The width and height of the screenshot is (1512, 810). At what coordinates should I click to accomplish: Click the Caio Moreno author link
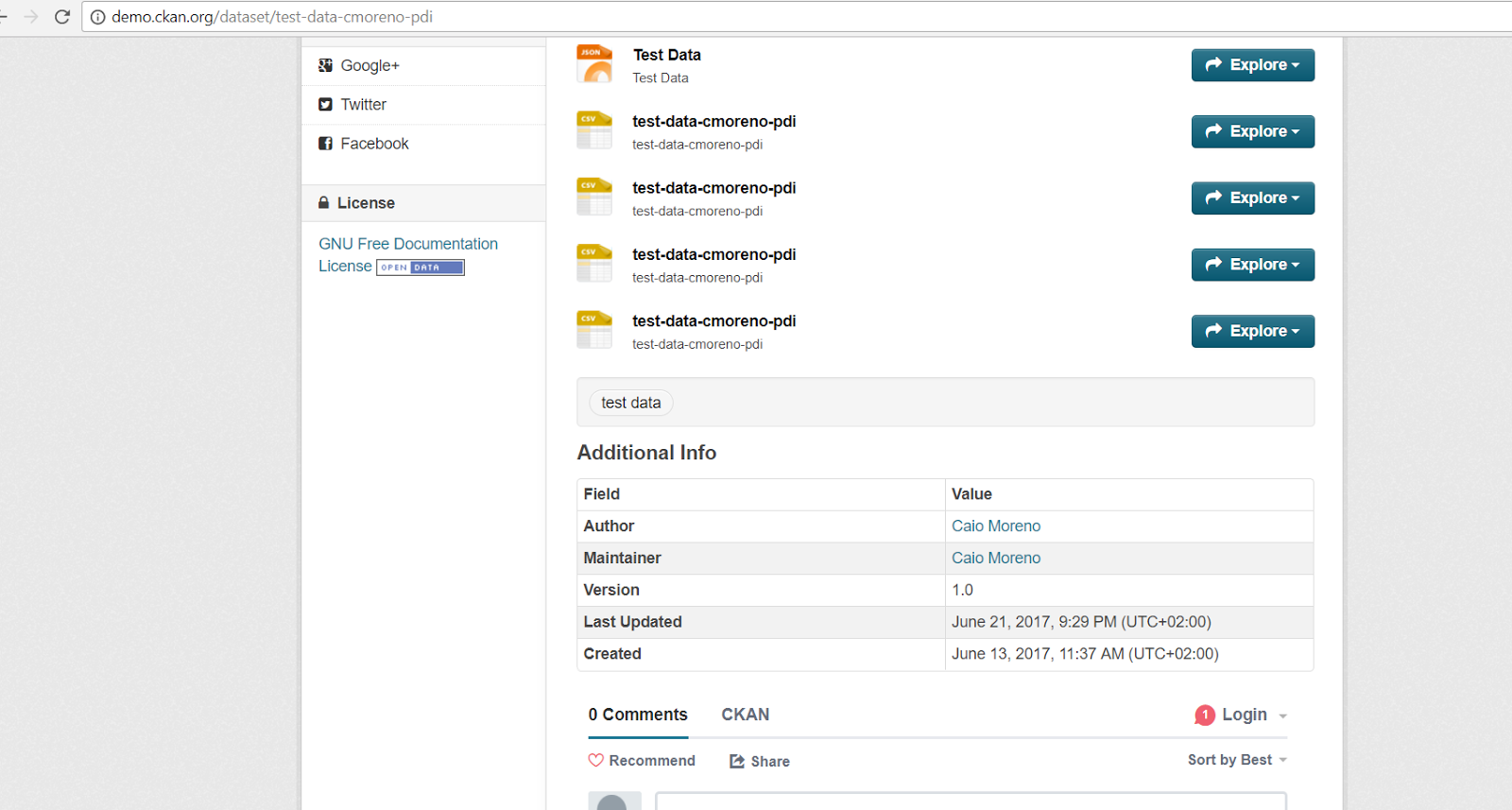click(996, 526)
